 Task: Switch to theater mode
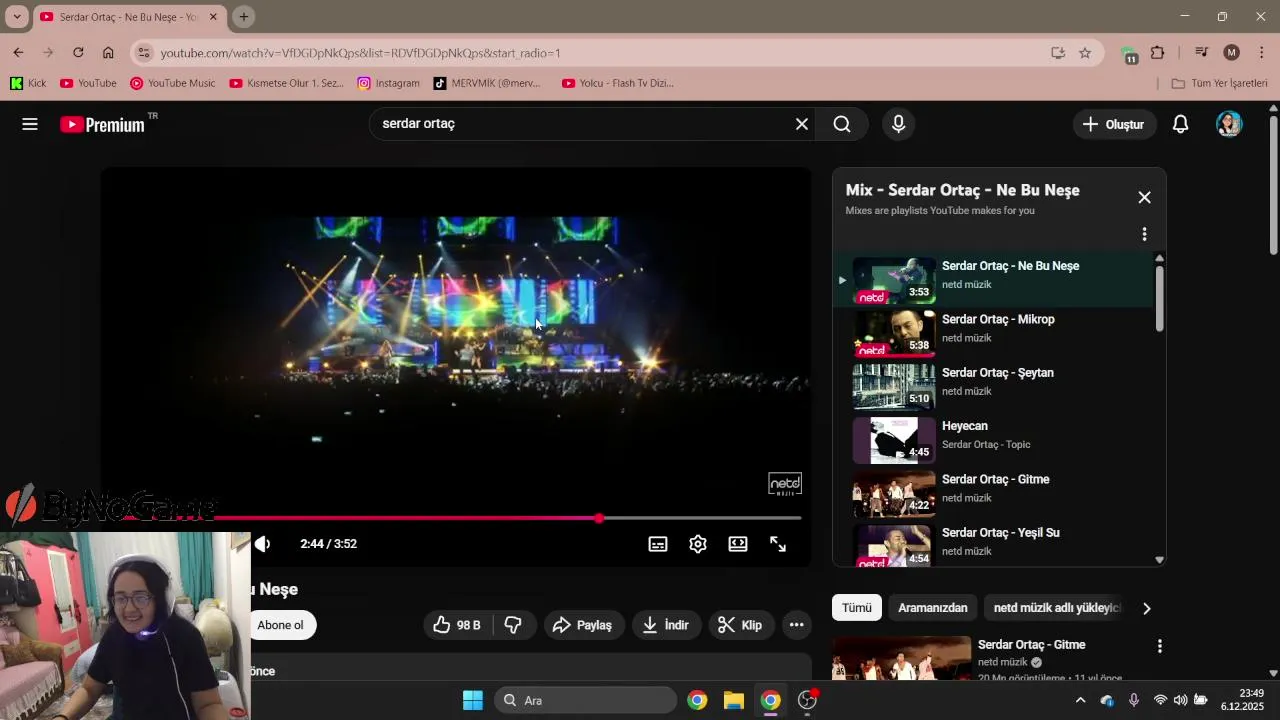point(738,544)
